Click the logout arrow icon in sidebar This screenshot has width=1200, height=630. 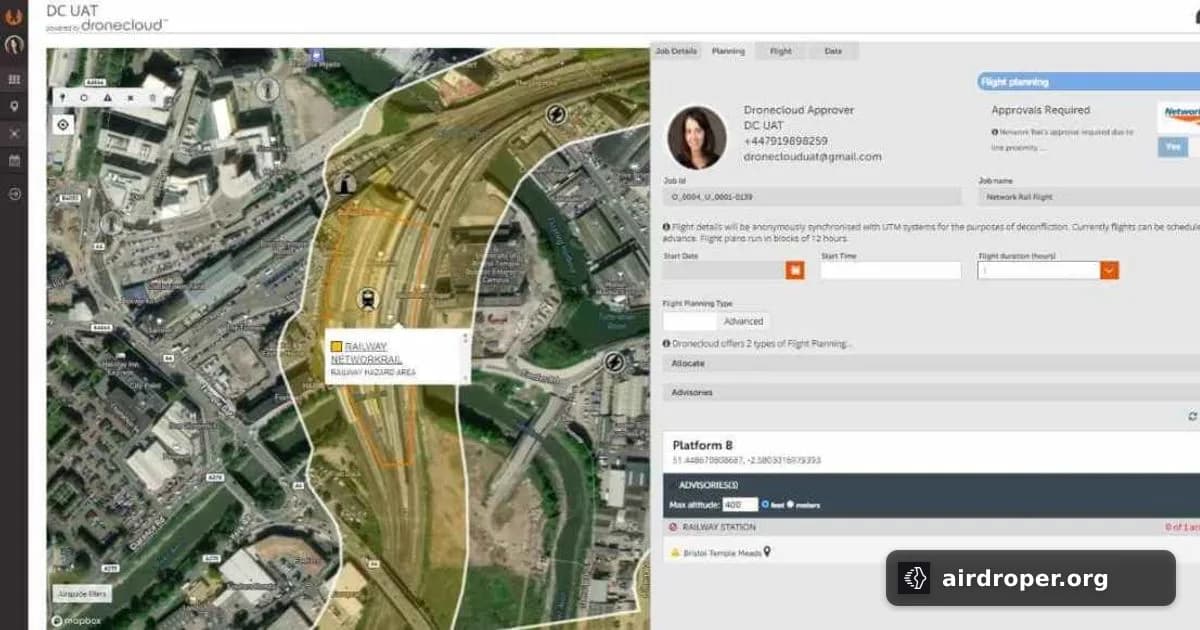click(14, 194)
